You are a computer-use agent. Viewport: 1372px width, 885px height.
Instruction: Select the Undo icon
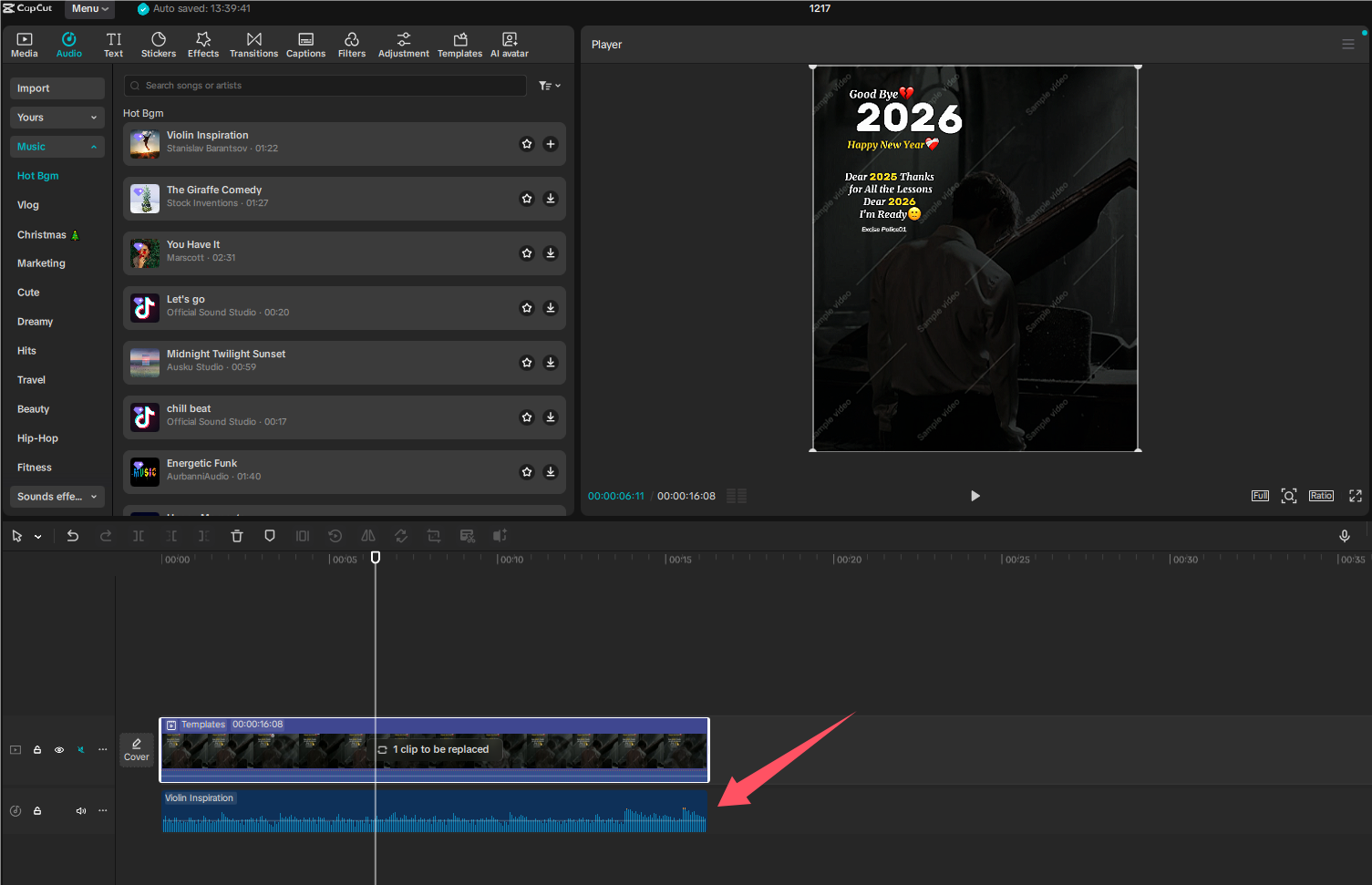pyautogui.click(x=73, y=536)
